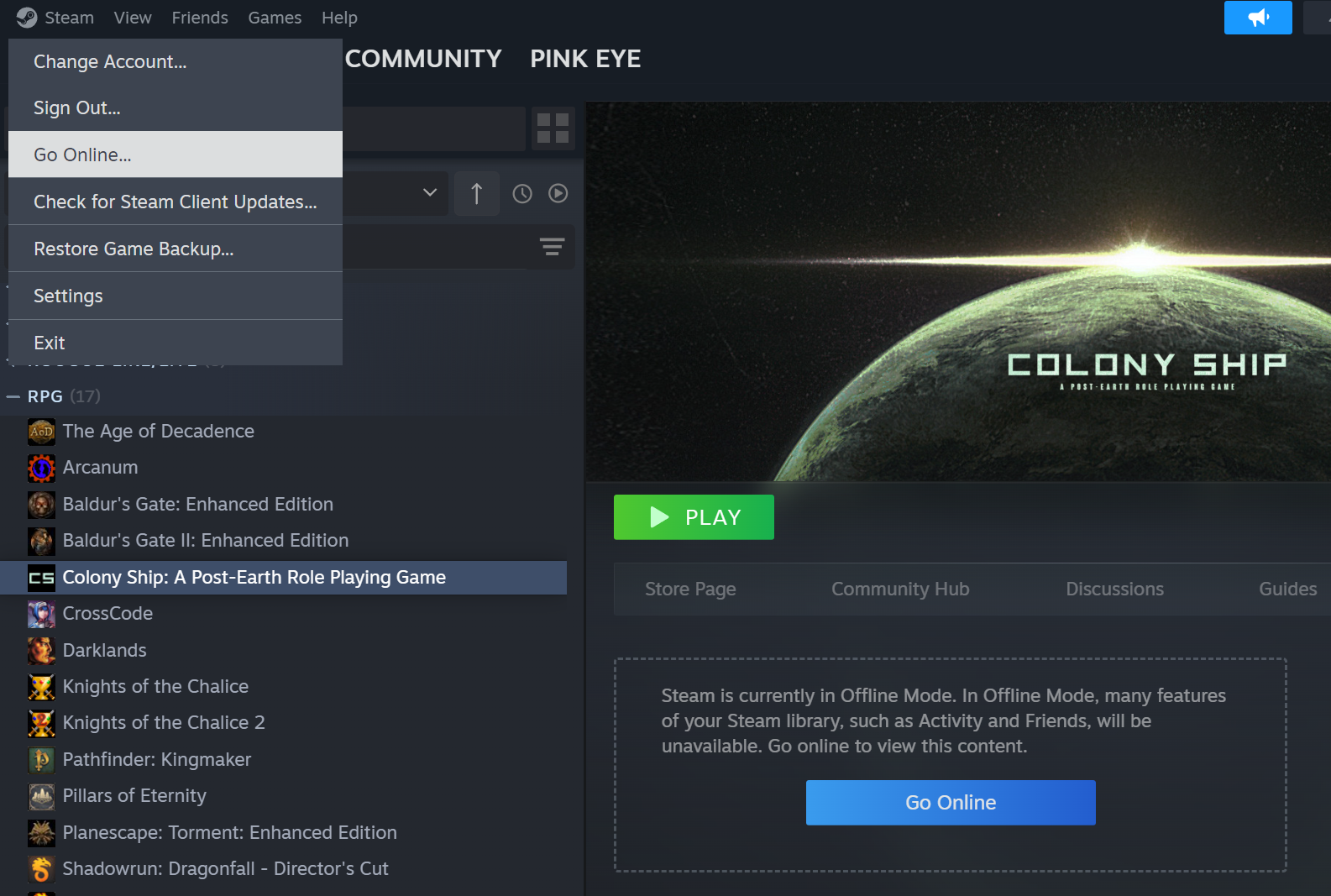This screenshot has height=896, width=1331.
Task: Click Knights of the Chalice icon
Action: coord(41,687)
